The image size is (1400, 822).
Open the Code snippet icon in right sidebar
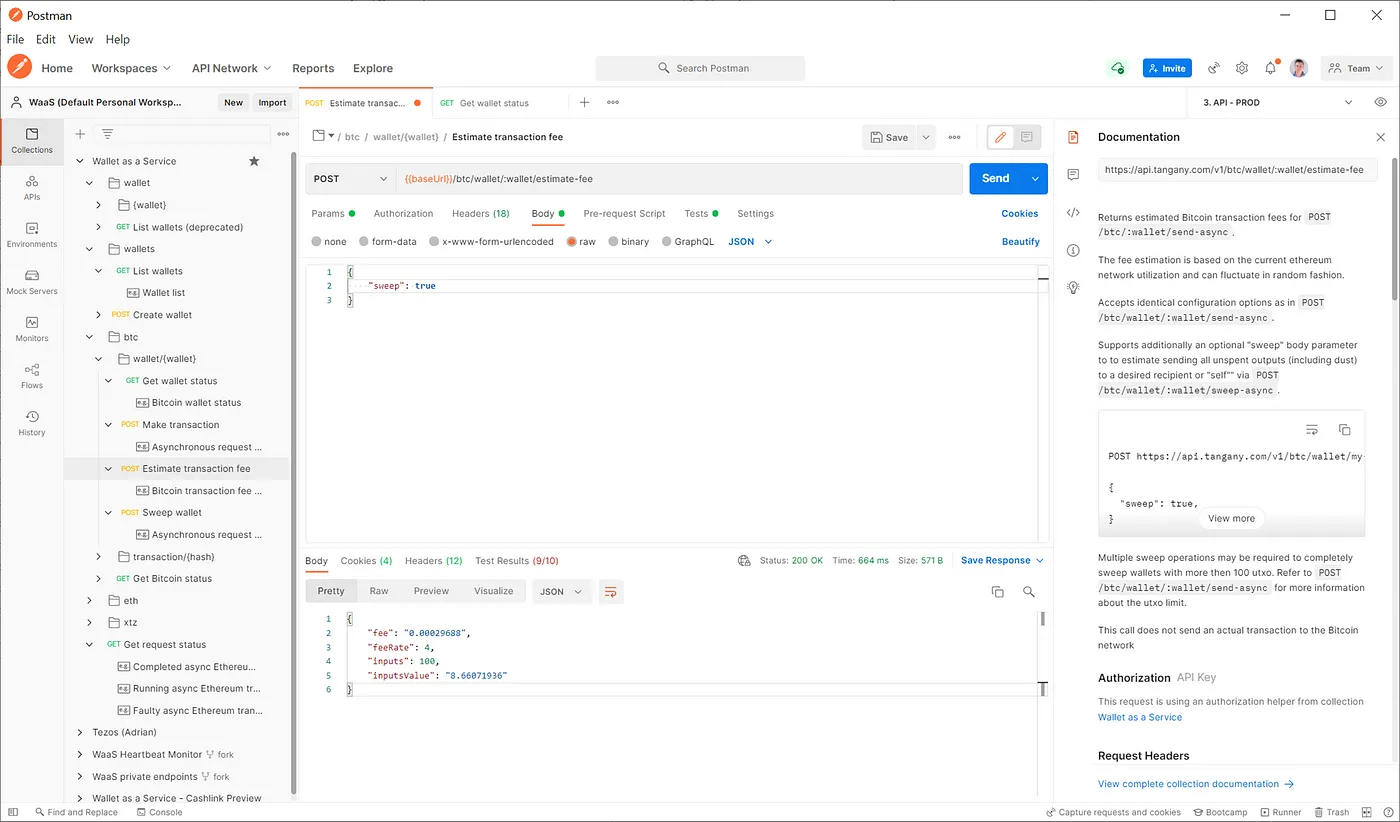coord(1073,212)
